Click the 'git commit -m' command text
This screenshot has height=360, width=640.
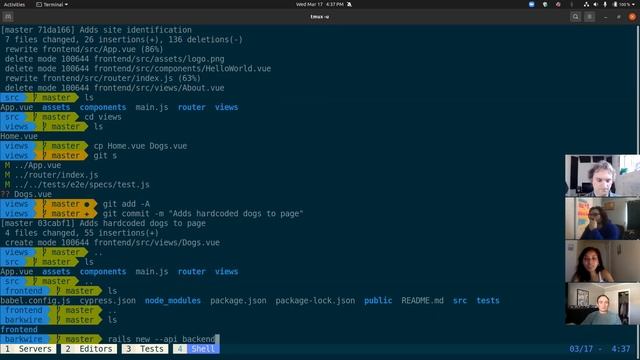(x=202, y=213)
